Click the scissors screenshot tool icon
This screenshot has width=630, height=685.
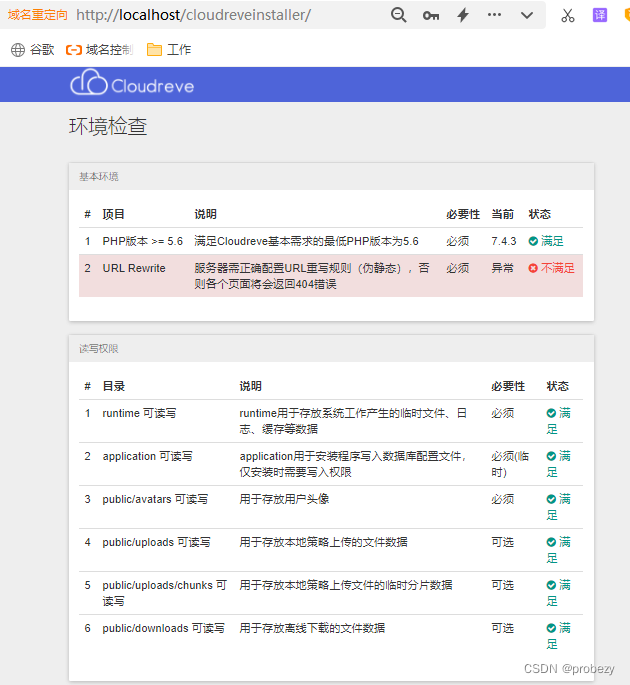(568, 15)
